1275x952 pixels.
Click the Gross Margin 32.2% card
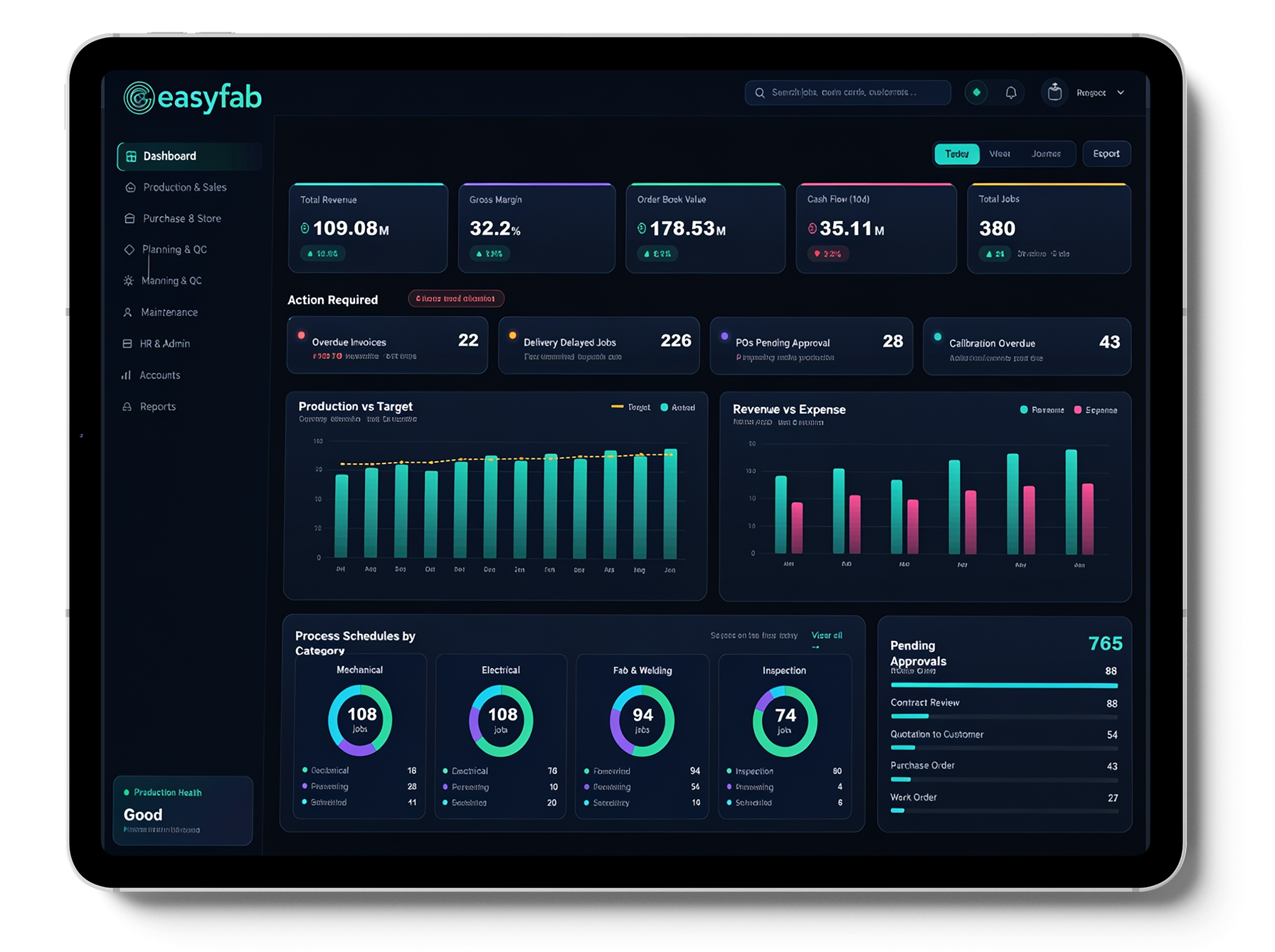click(x=536, y=228)
